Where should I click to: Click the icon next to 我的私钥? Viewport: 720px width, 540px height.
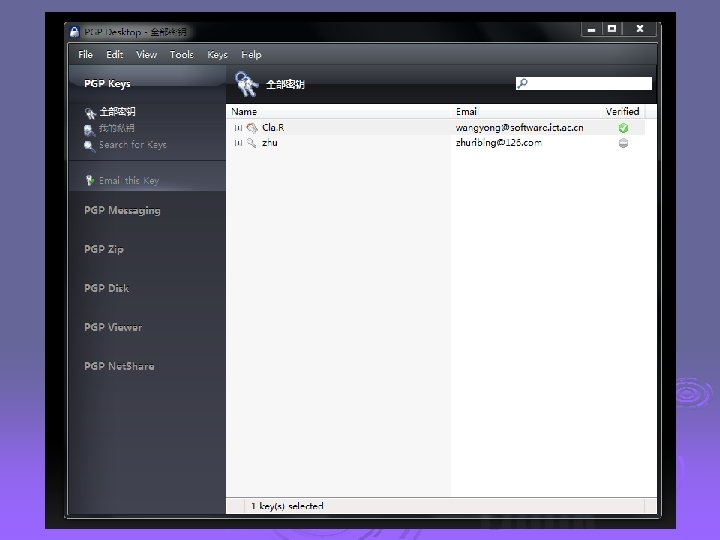pos(90,129)
